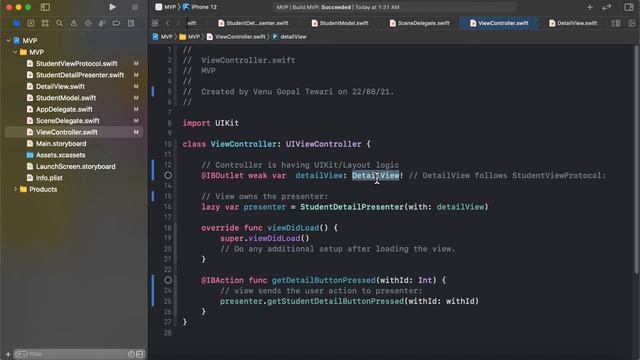
Task: Collapse the MVP project root
Action: pos(8,41)
